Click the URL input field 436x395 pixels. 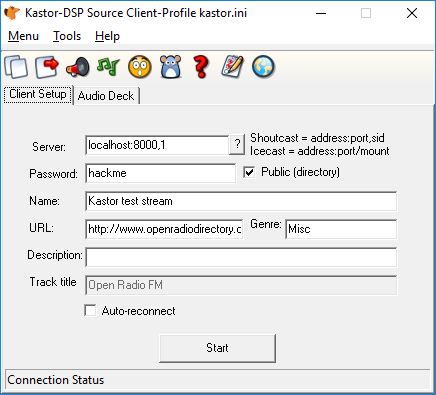coord(164,229)
